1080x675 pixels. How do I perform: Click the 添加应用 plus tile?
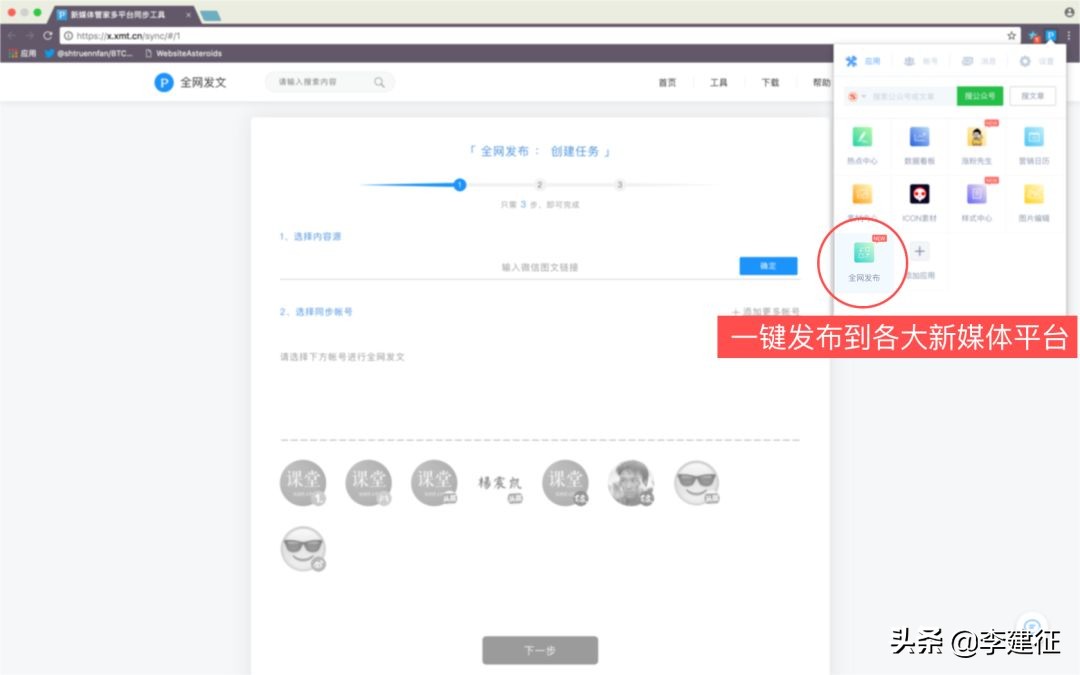click(x=919, y=252)
